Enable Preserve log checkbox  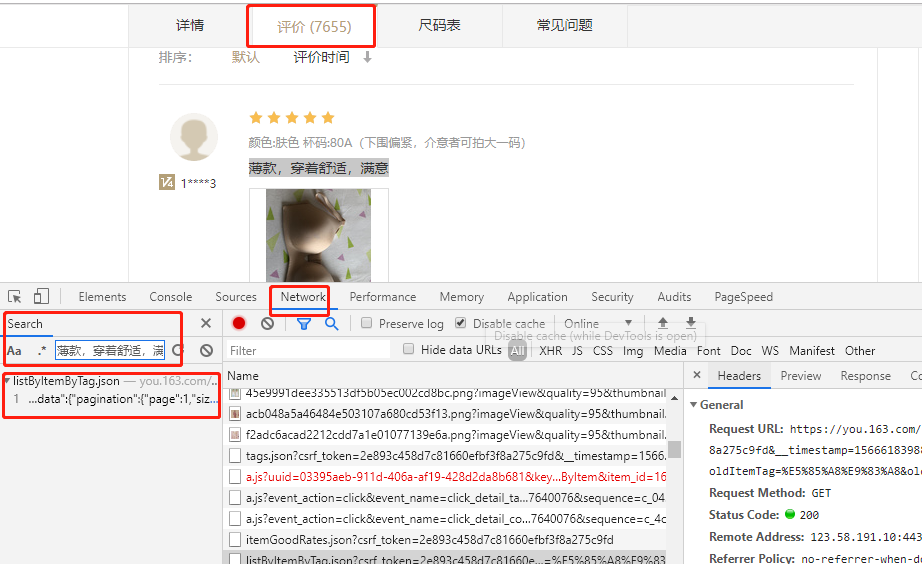click(x=366, y=323)
